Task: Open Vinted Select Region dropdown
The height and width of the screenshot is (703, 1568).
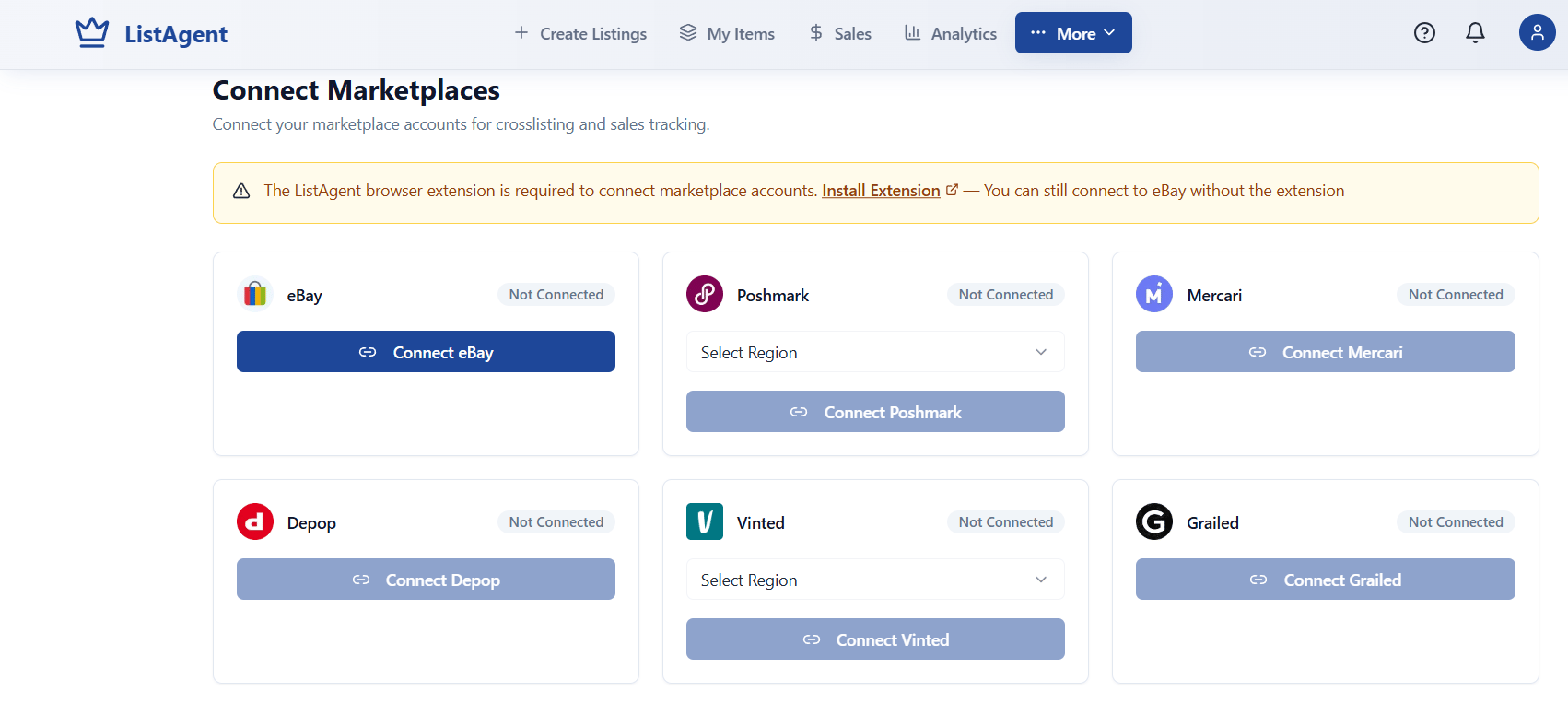Action: (875, 580)
